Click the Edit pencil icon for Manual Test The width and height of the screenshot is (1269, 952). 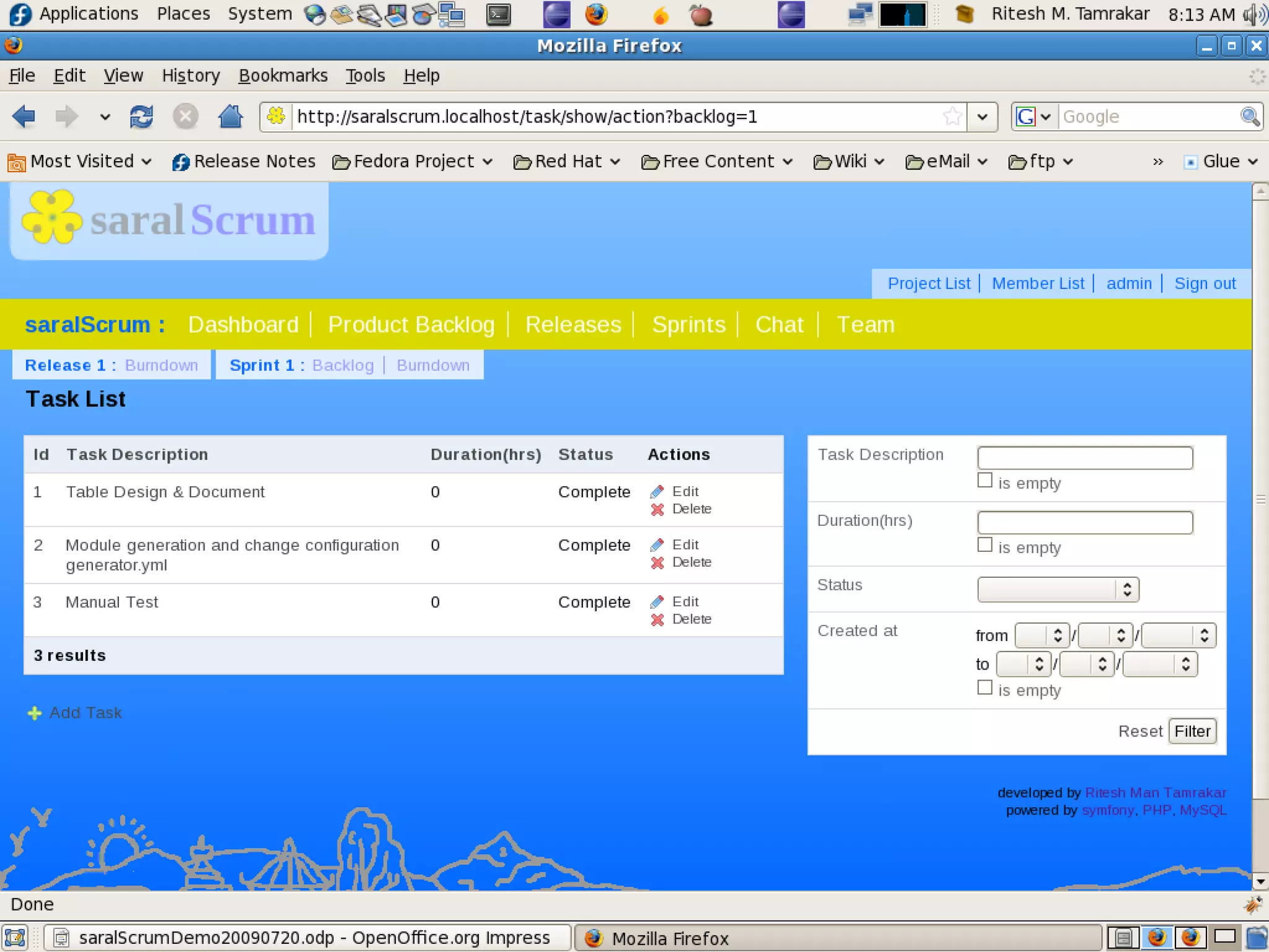657,602
